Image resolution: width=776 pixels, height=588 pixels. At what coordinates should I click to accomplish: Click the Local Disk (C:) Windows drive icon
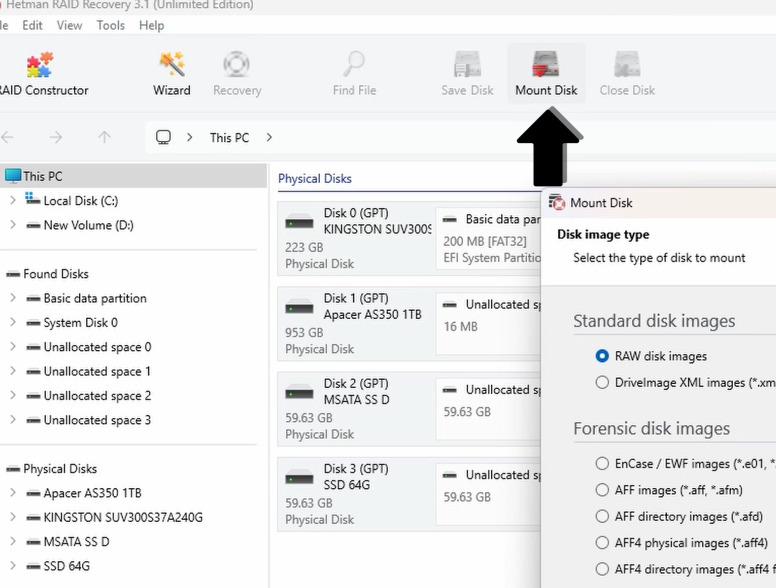click(x=33, y=199)
